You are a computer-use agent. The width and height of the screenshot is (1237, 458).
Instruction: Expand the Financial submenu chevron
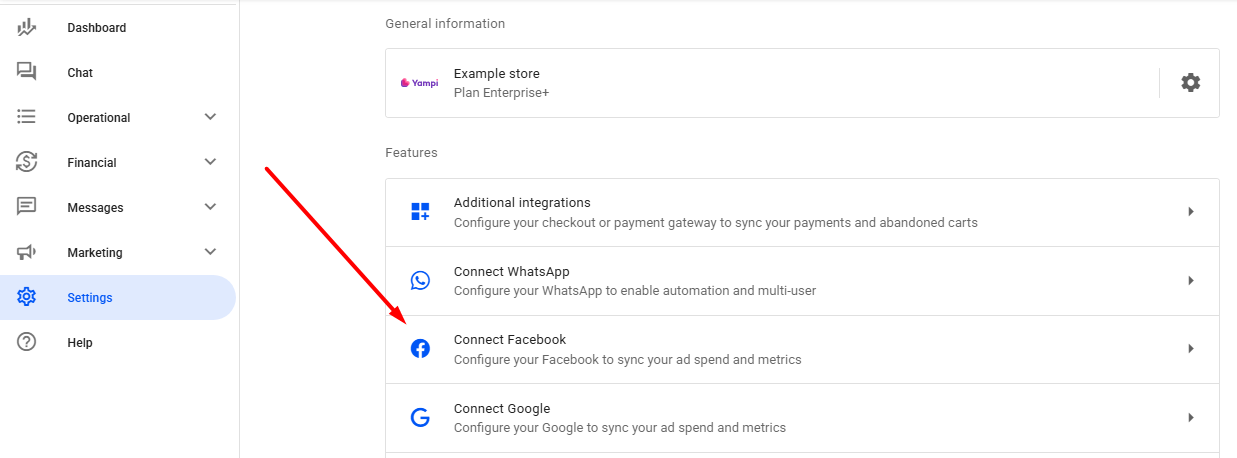(x=210, y=162)
